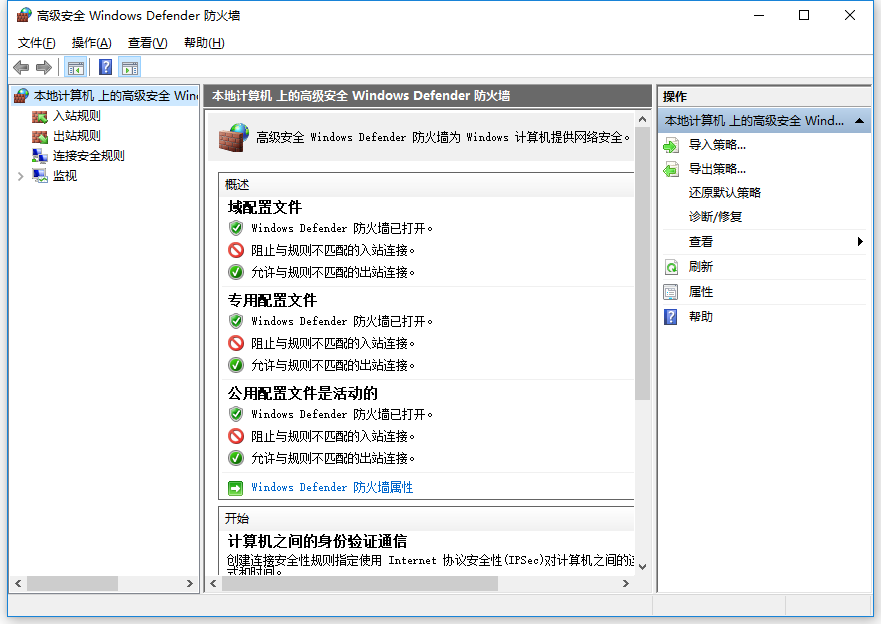Click the red block icon under 域配置文件
Screen dimensions: 881x624
[x=236, y=249]
